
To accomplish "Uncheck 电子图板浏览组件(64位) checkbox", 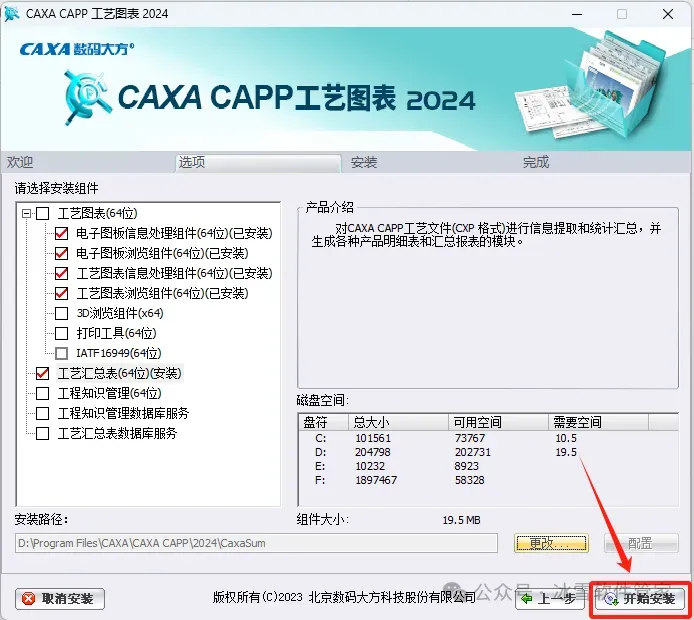I will coord(62,253).
